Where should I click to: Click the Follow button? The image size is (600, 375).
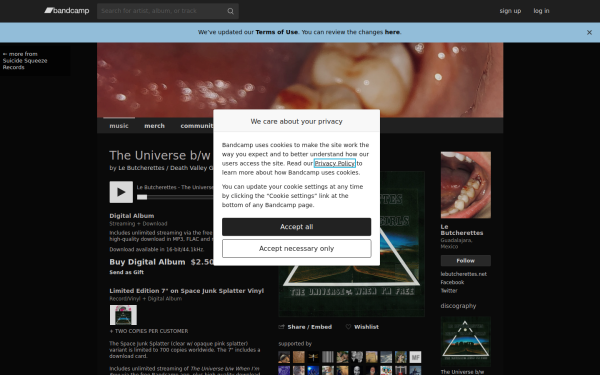466,261
